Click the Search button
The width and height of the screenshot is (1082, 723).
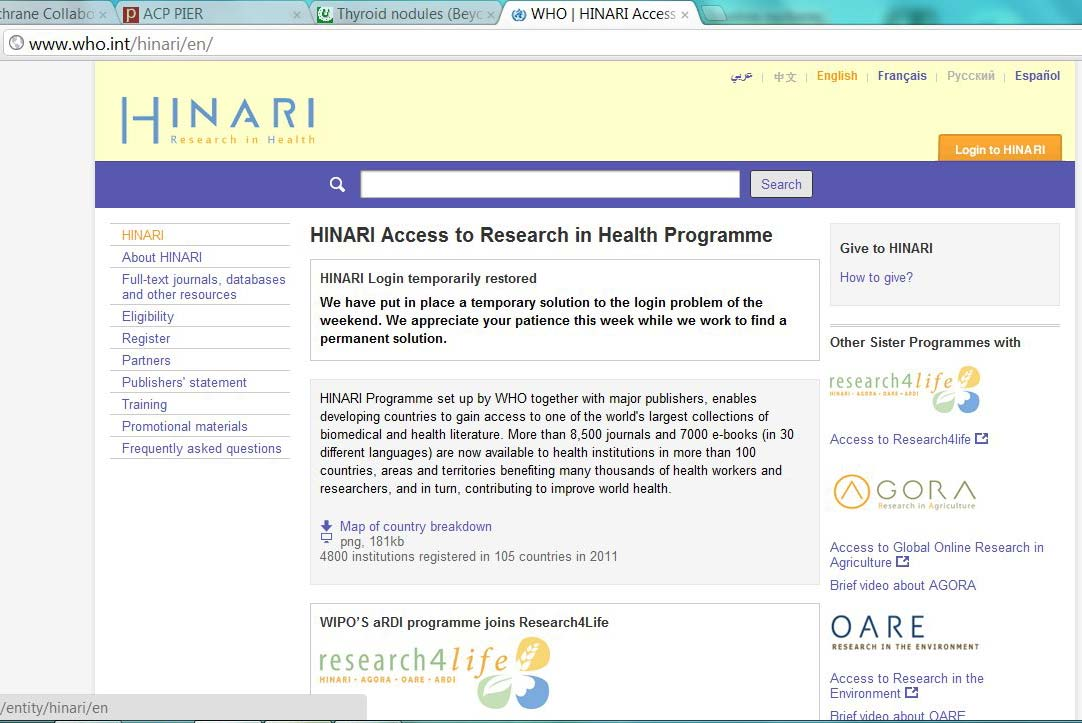pyautogui.click(x=781, y=184)
